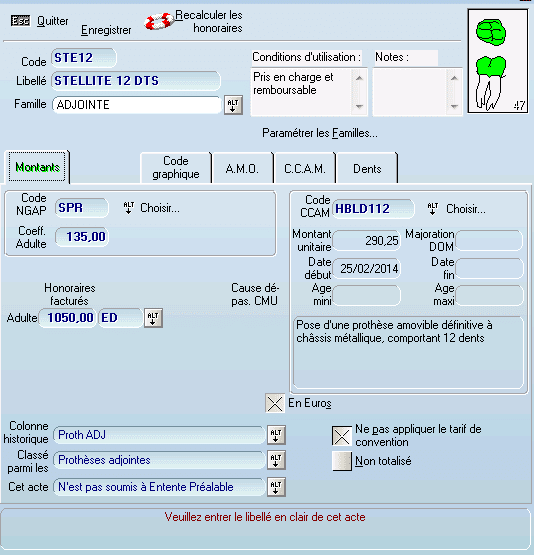
Task: Click Coeff. Adulte field 135,00
Action: pos(82,237)
